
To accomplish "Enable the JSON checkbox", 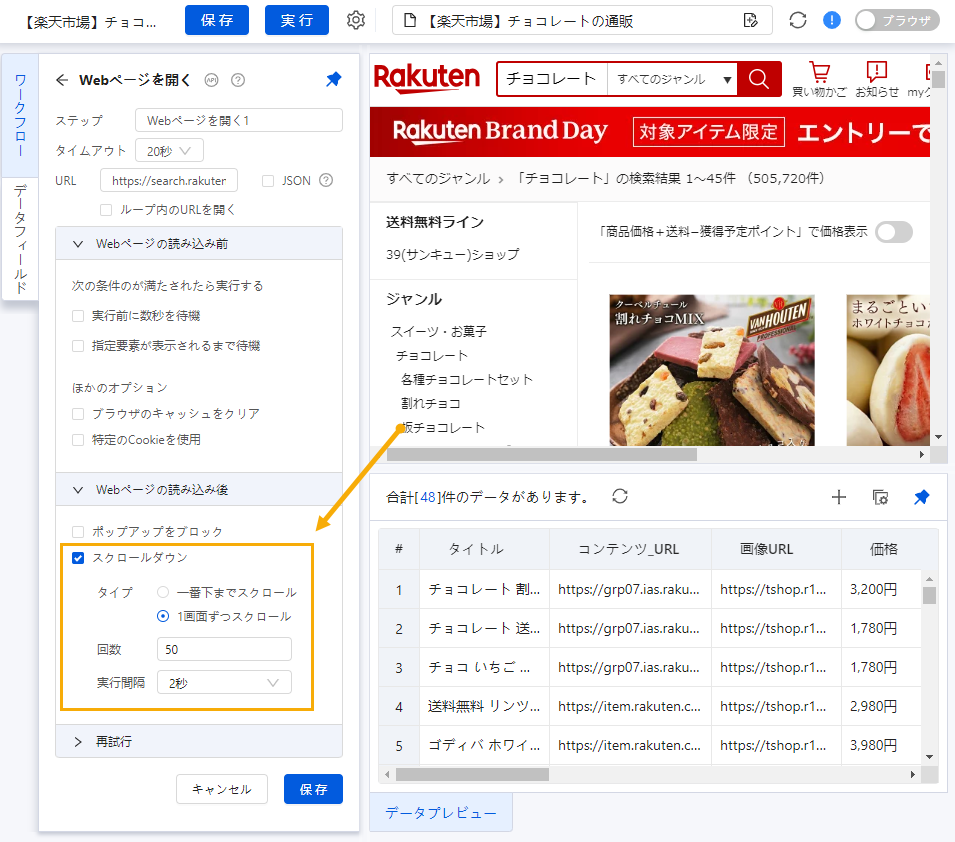I will (x=267, y=181).
